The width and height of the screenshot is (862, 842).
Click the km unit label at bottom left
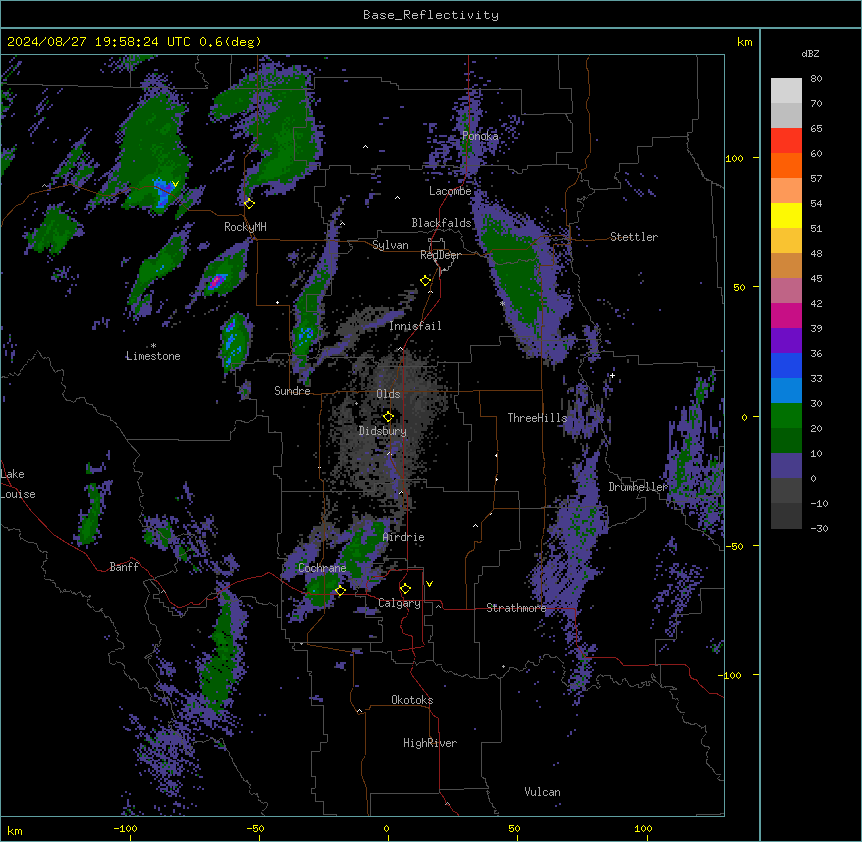point(15,831)
